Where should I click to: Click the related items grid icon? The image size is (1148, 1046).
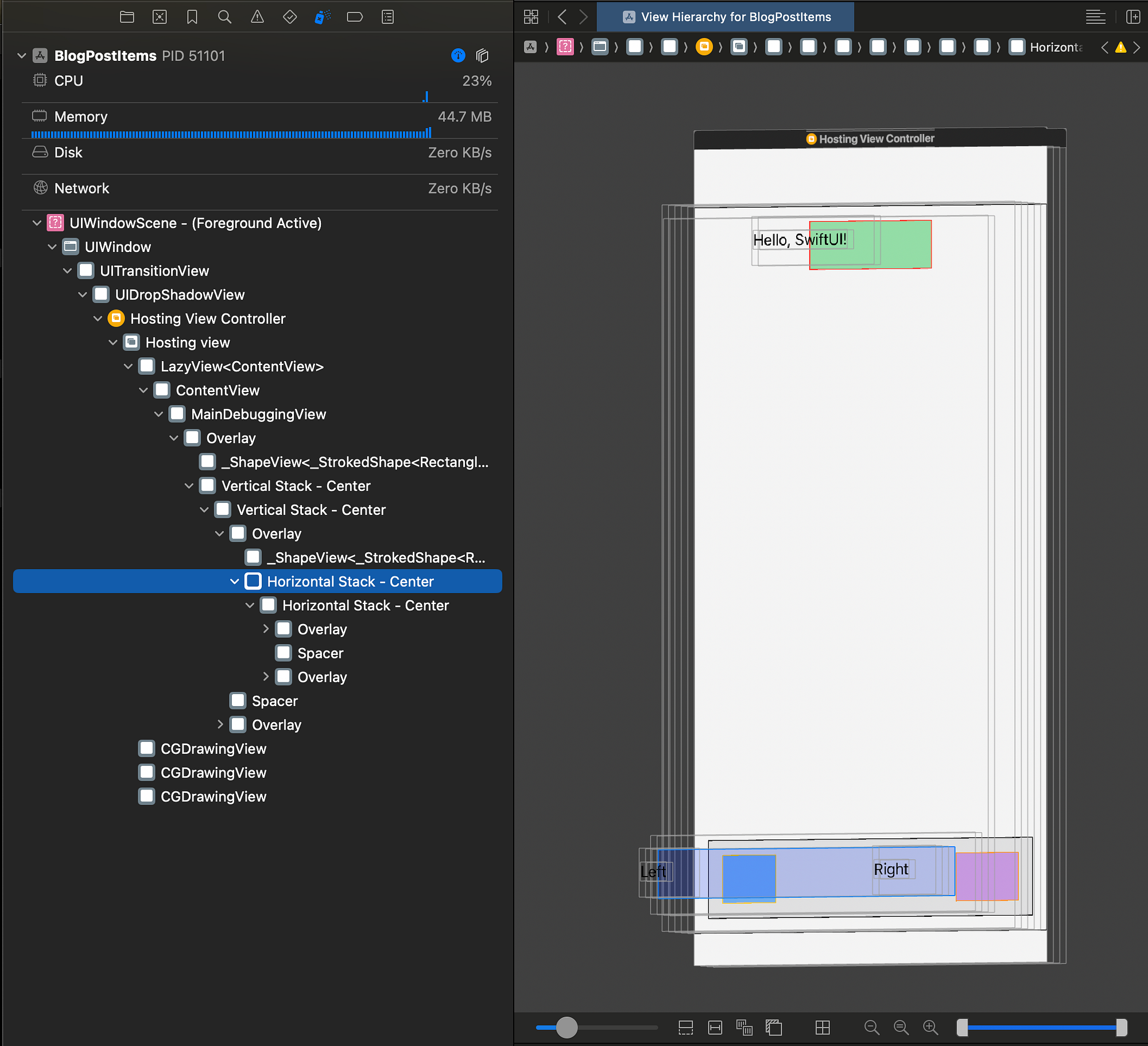531,17
